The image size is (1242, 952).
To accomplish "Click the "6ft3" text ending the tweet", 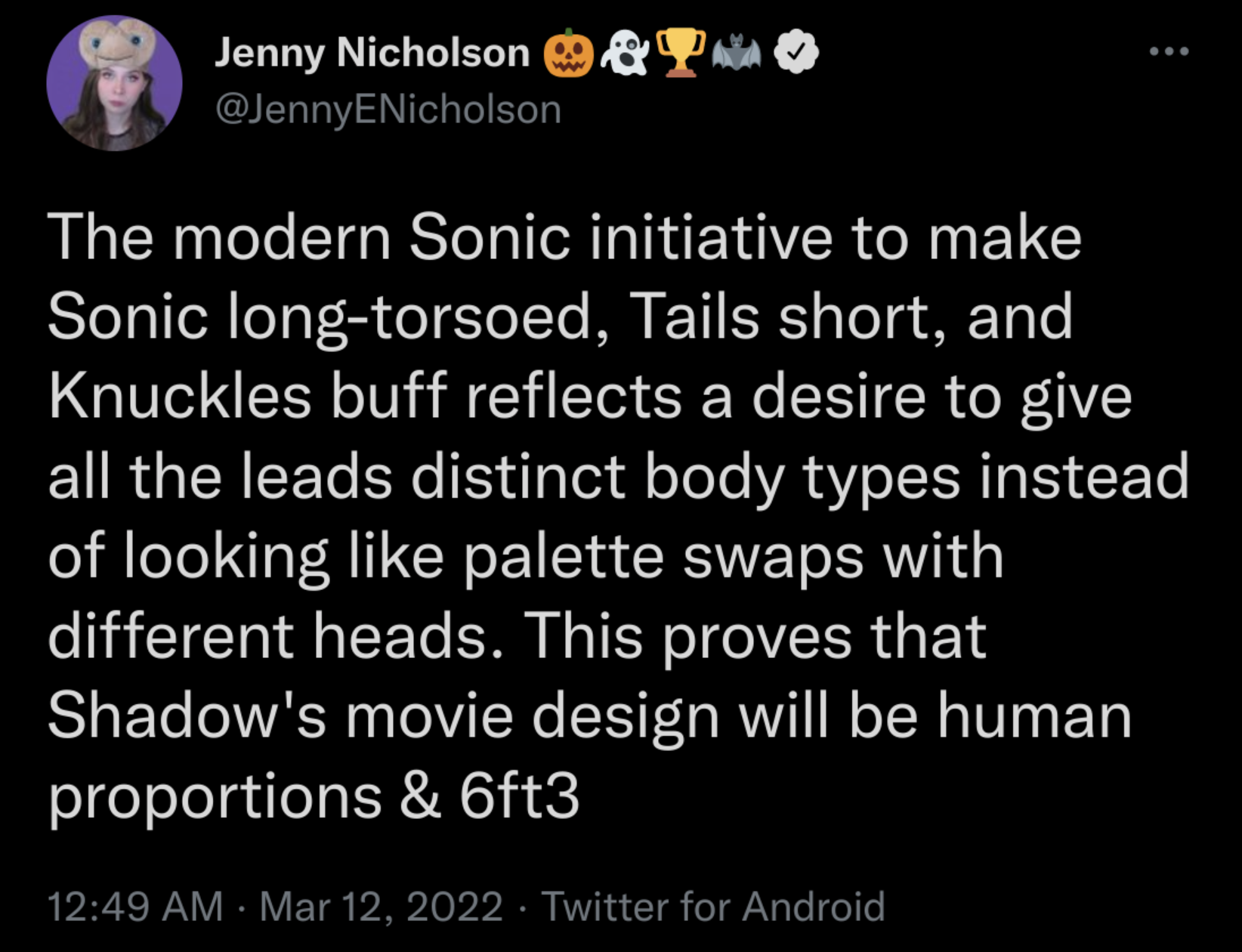I will (519, 796).
